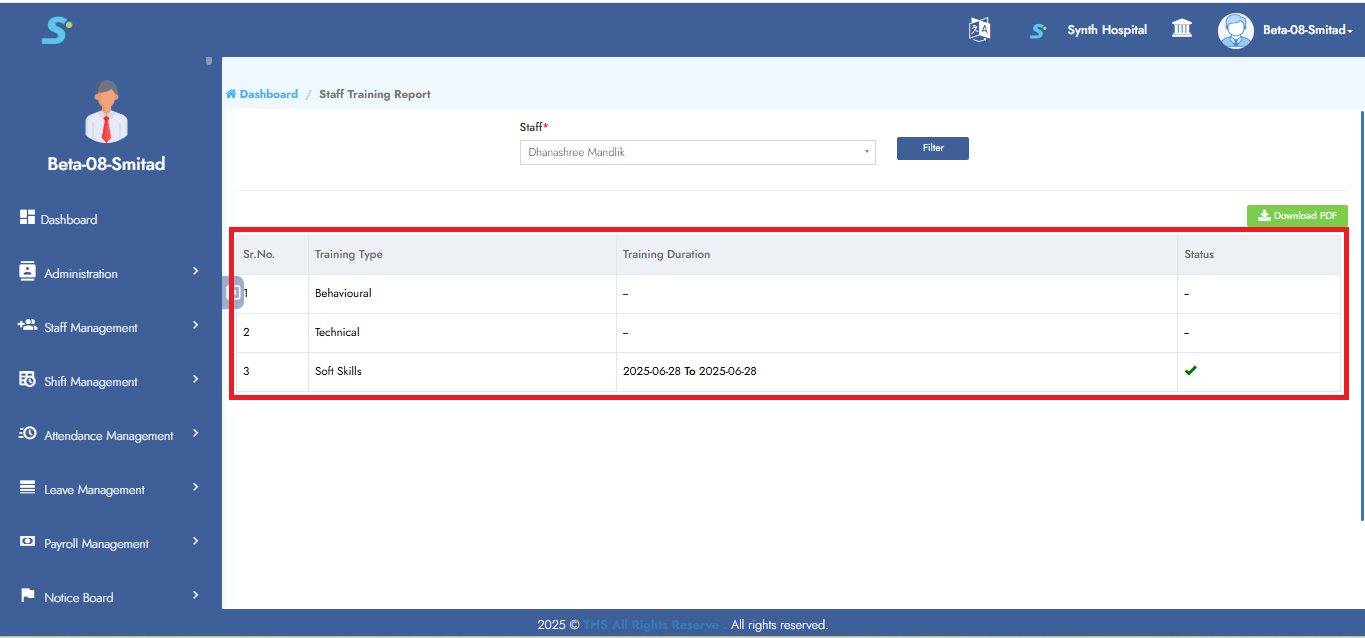Click the green check status for Soft Skills
The width and height of the screenshot is (1365, 638).
coord(1190,371)
